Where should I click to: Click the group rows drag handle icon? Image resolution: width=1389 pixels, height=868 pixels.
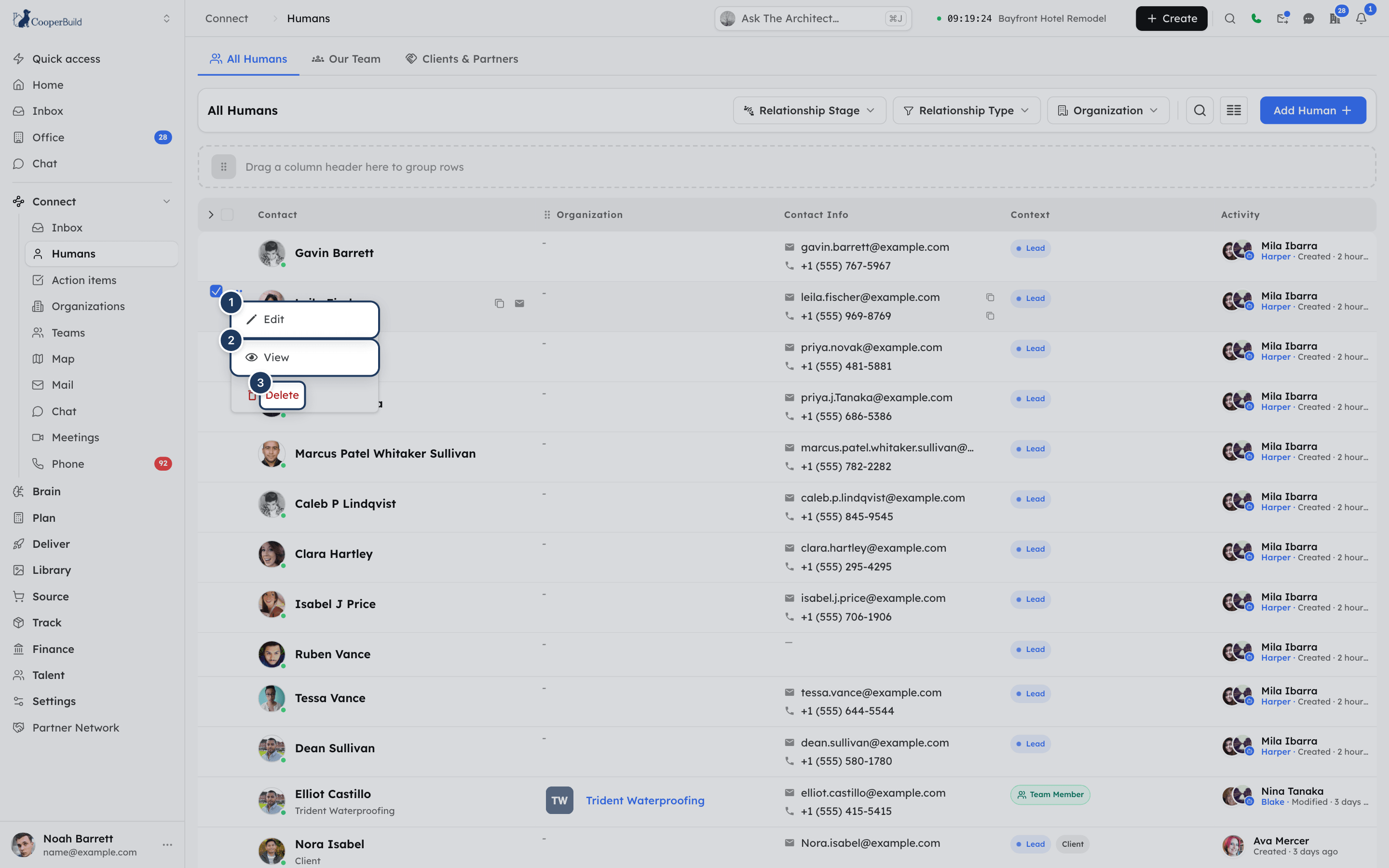[224, 167]
